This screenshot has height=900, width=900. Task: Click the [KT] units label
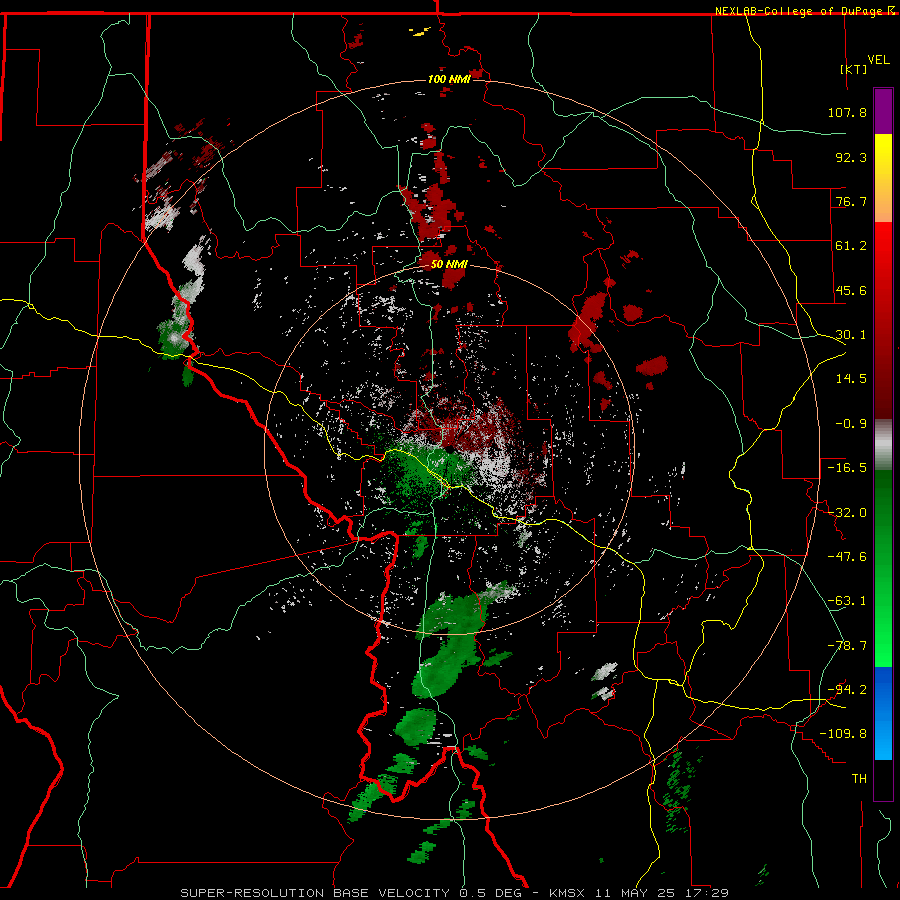[x=854, y=69]
